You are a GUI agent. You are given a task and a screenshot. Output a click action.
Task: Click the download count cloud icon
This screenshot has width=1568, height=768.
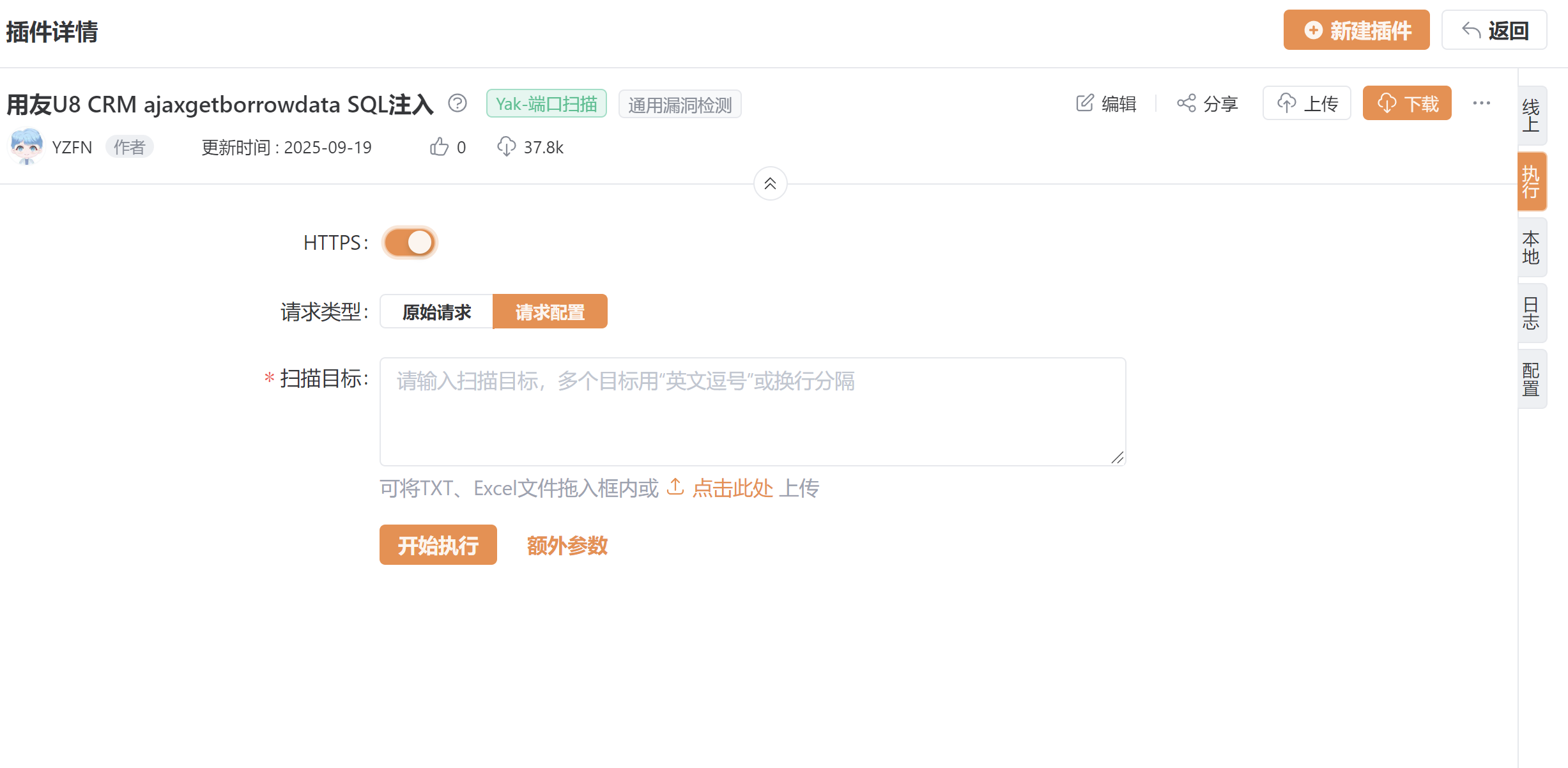point(506,147)
